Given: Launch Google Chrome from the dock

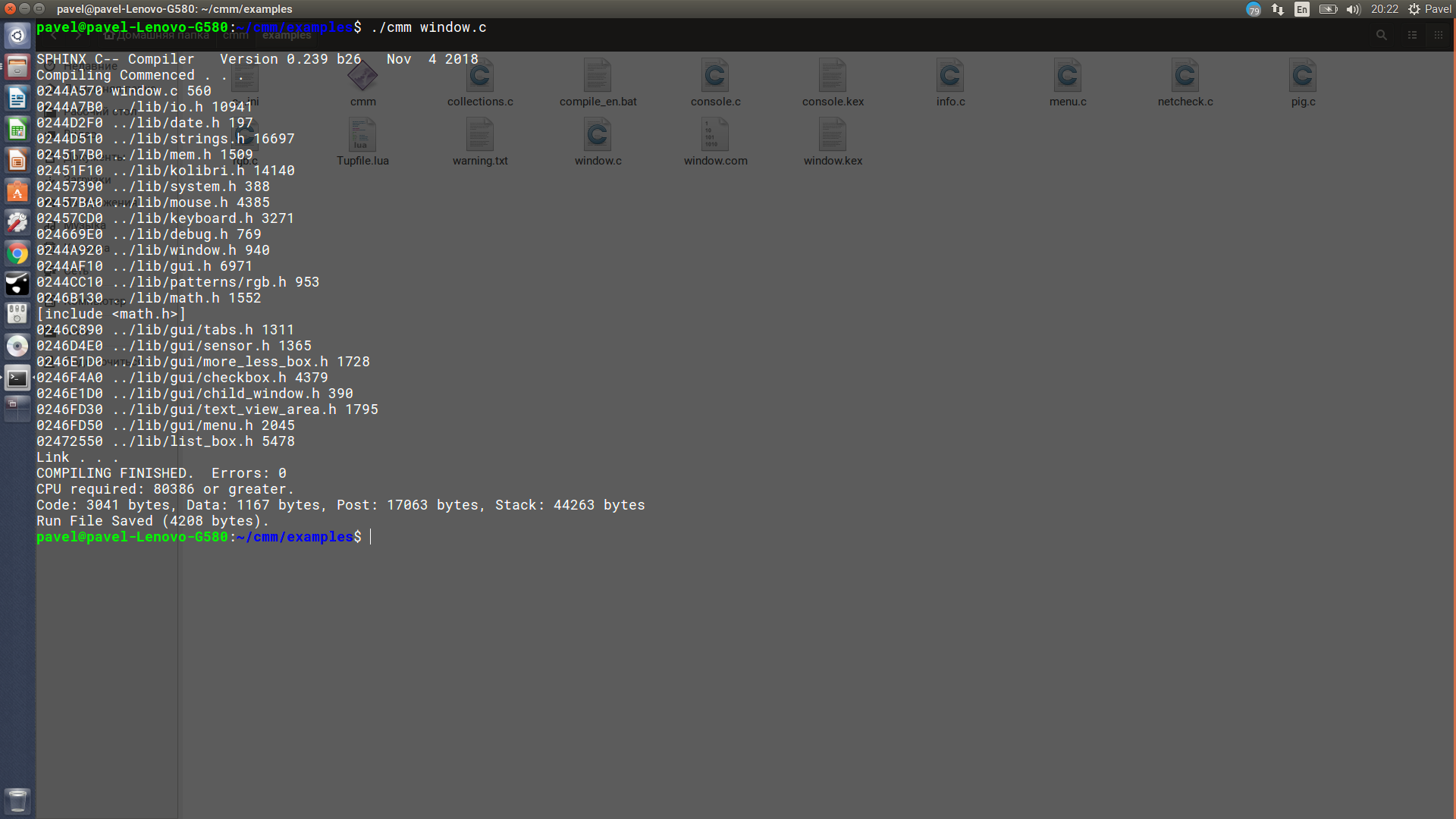Looking at the screenshot, I should (x=17, y=253).
